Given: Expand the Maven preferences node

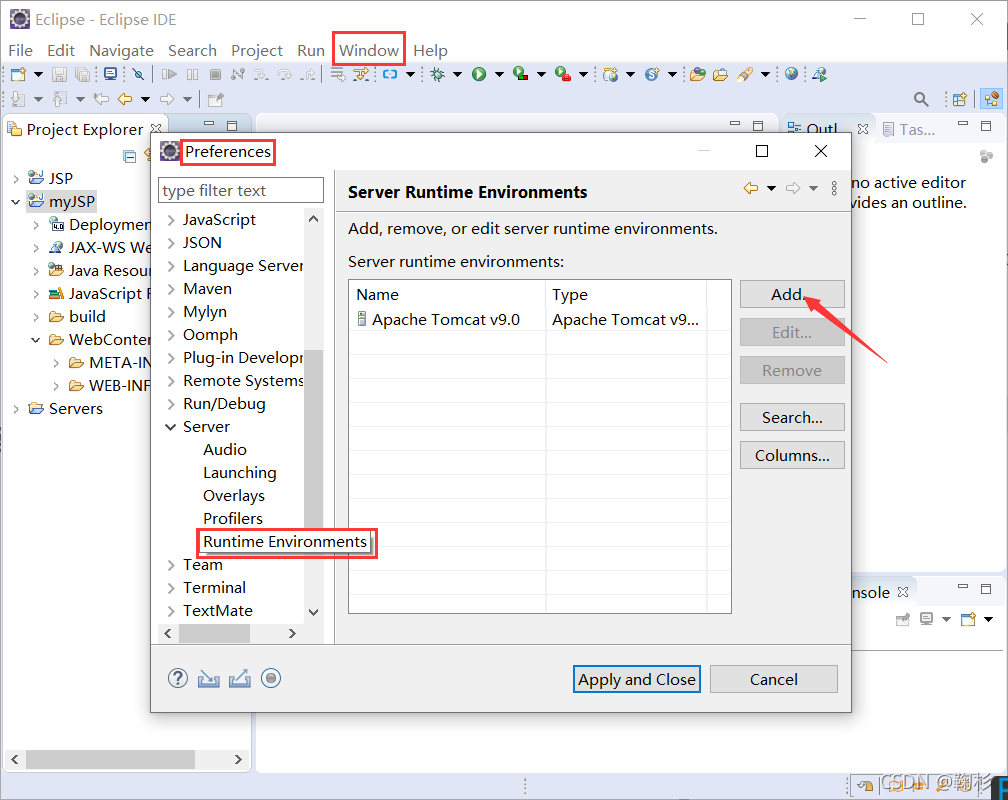Looking at the screenshot, I should tap(171, 289).
